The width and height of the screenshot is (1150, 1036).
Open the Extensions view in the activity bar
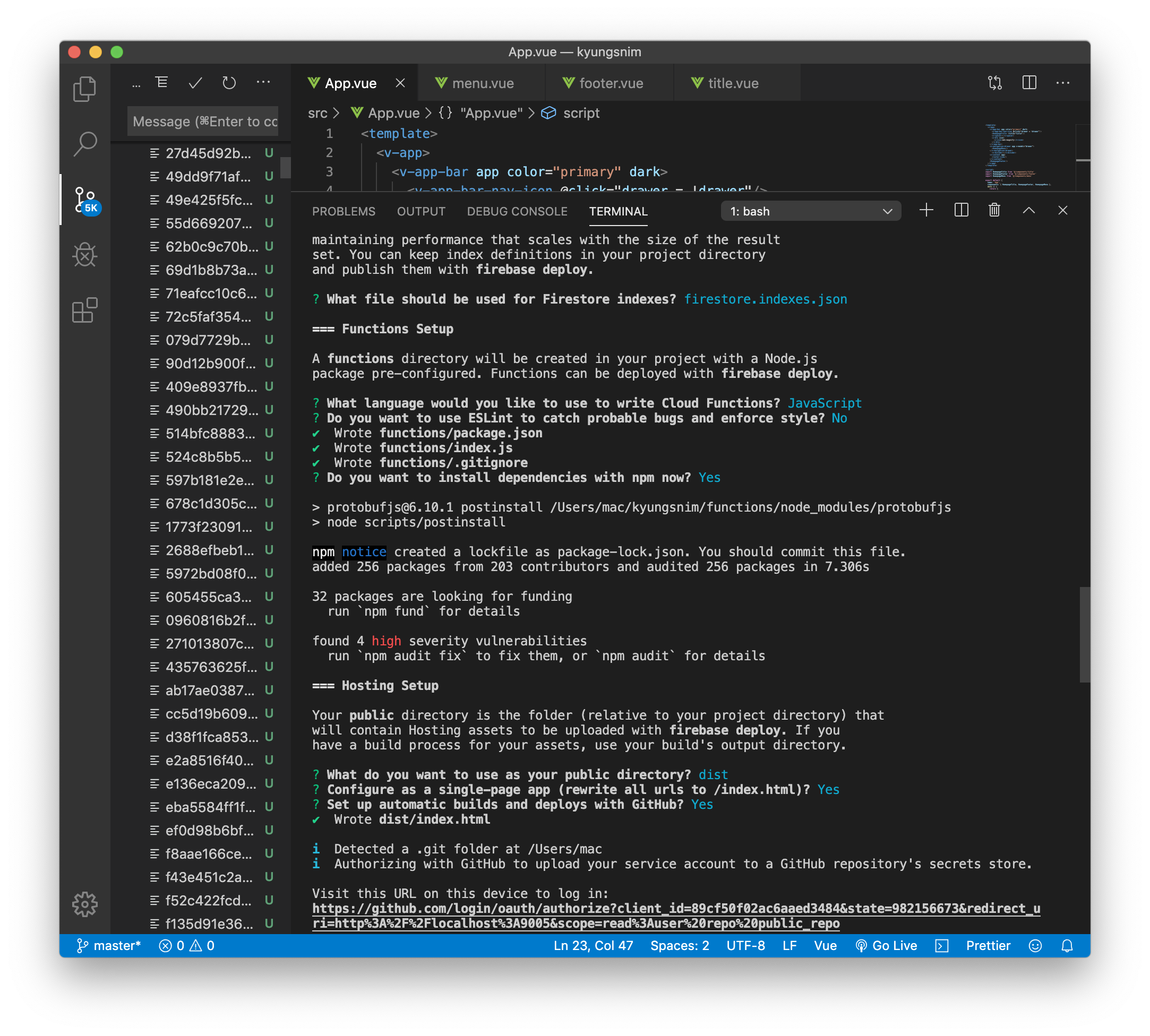coord(85,310)
